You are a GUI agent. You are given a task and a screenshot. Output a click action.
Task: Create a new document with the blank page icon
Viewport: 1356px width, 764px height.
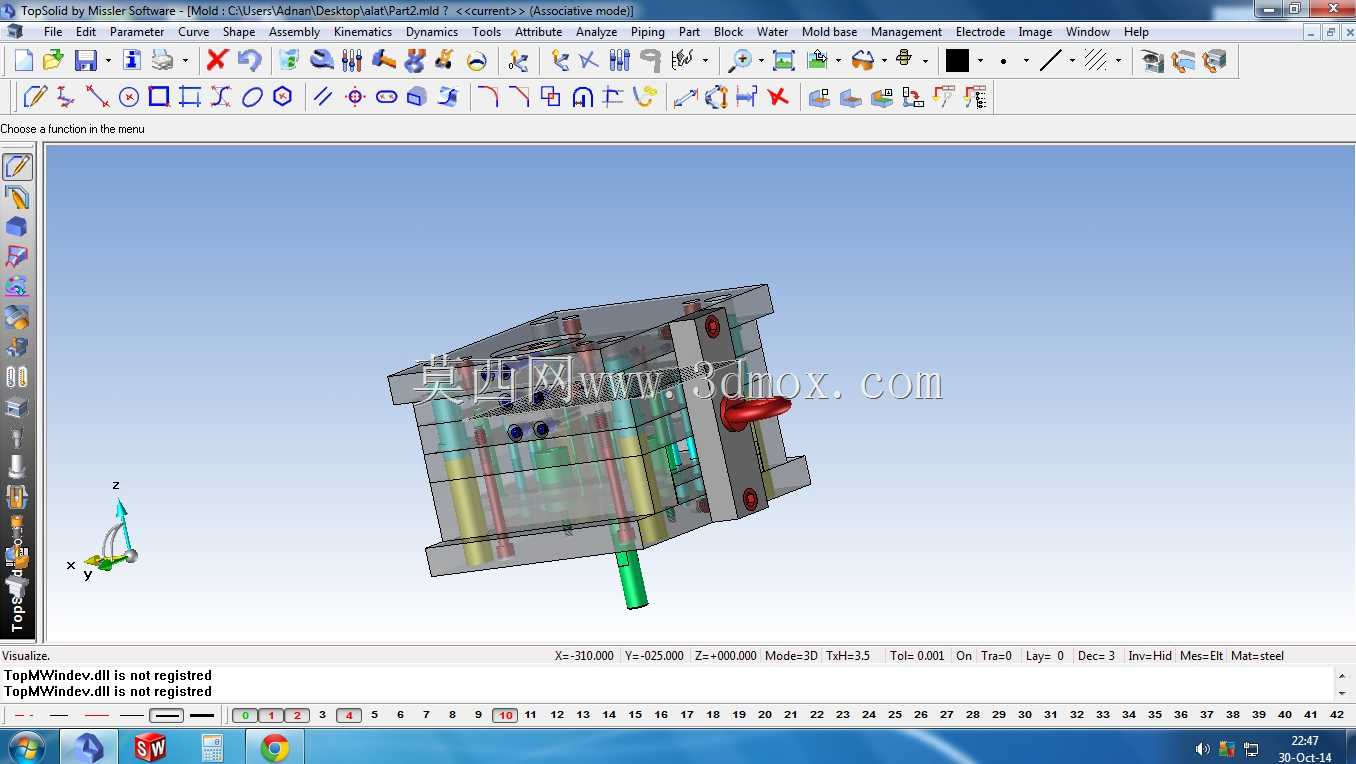23,60
